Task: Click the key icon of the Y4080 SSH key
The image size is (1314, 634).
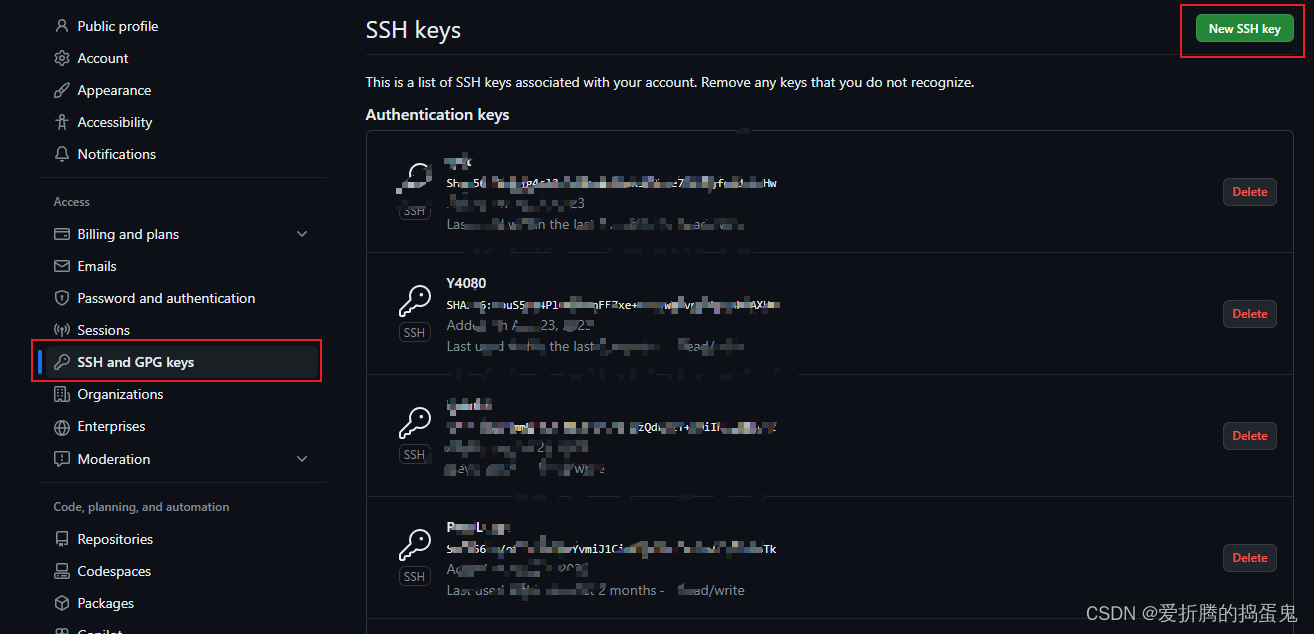Action: click(x=415, y=301)
